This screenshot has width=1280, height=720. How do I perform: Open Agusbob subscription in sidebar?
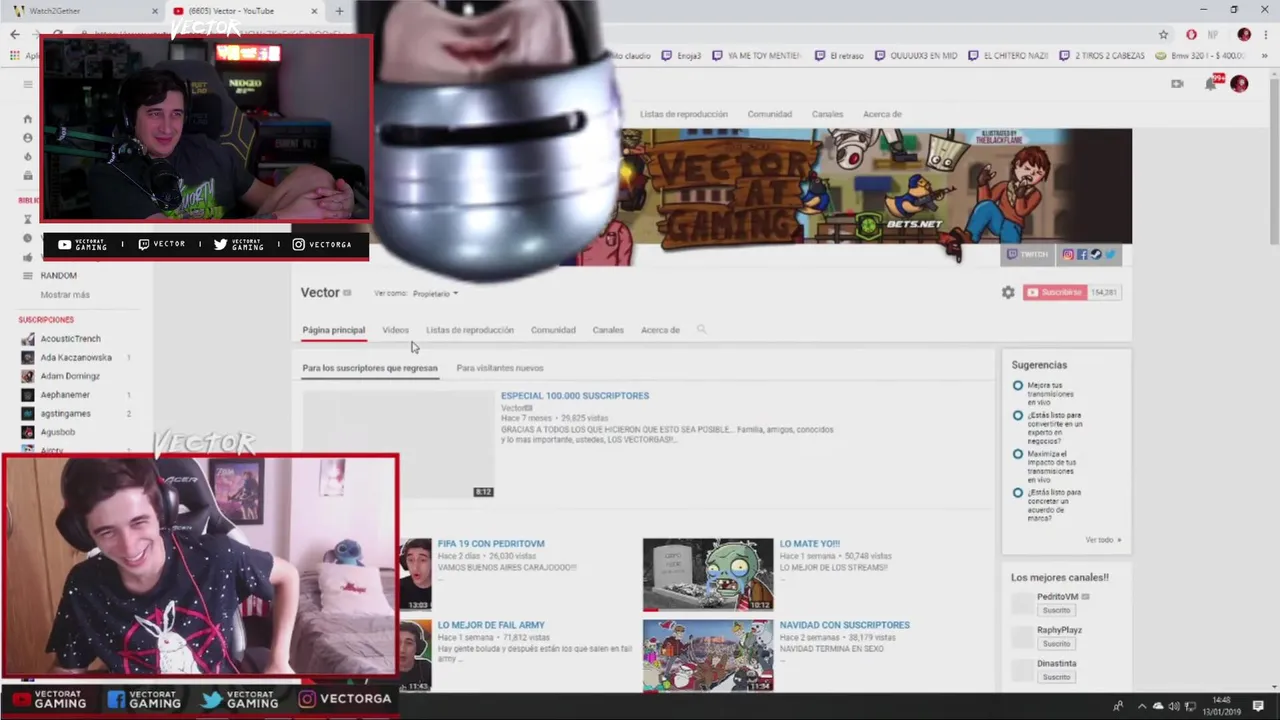click(x=57, y=432)
